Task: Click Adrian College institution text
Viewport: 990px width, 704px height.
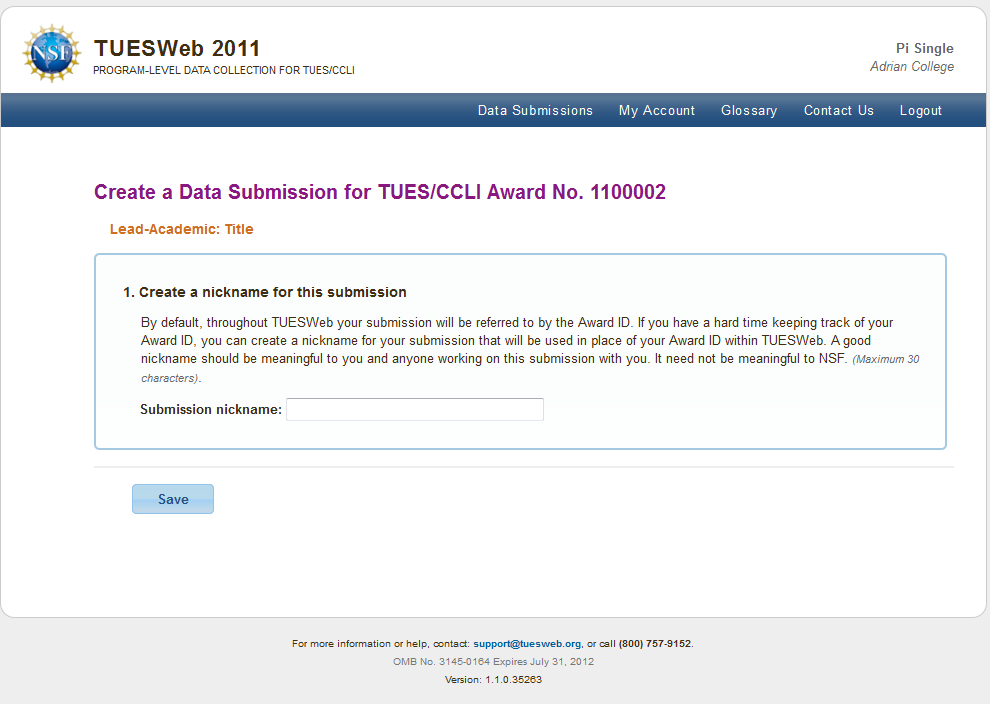Action: coord(912,66)
